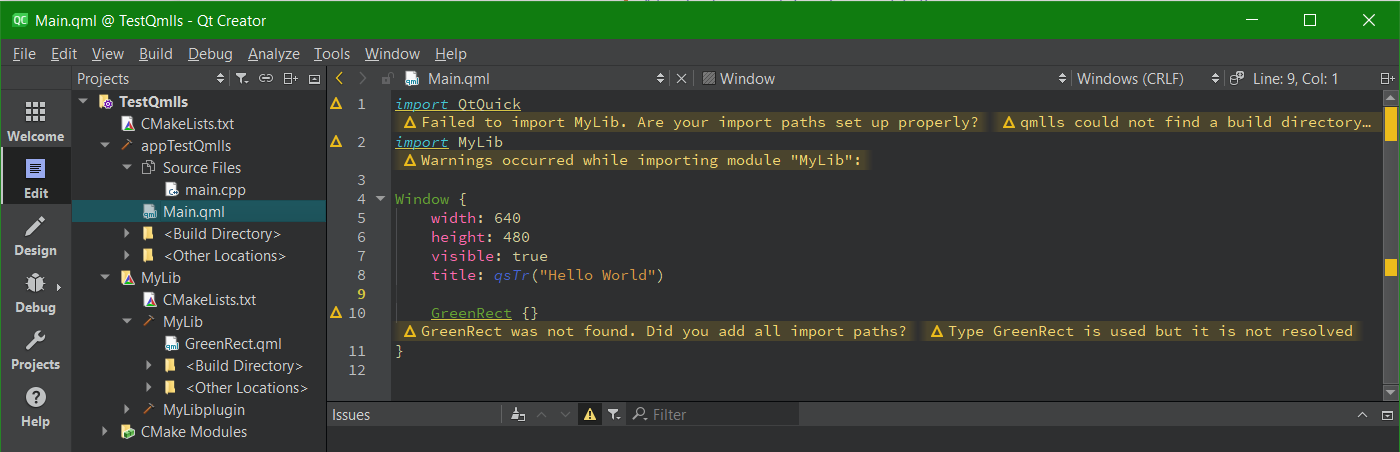
Task: Click the editor vertical scrollbar
Action: [x=1390, y=245]
